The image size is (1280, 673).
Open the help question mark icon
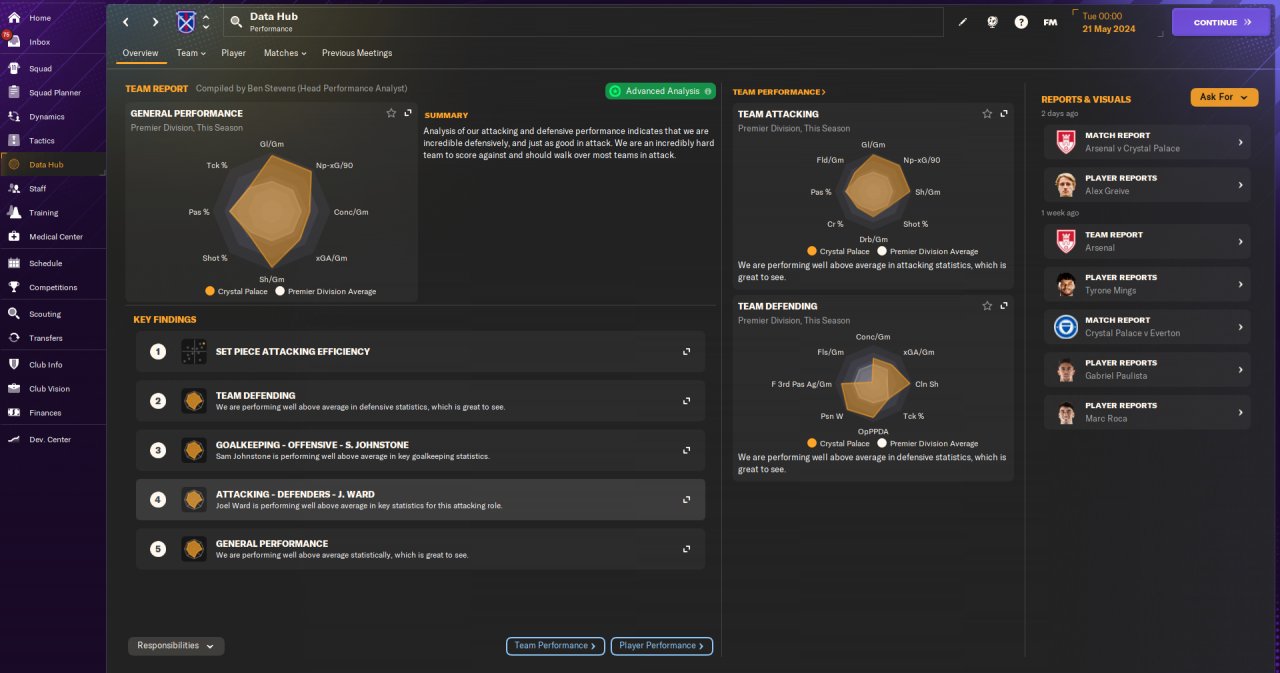1021,22
